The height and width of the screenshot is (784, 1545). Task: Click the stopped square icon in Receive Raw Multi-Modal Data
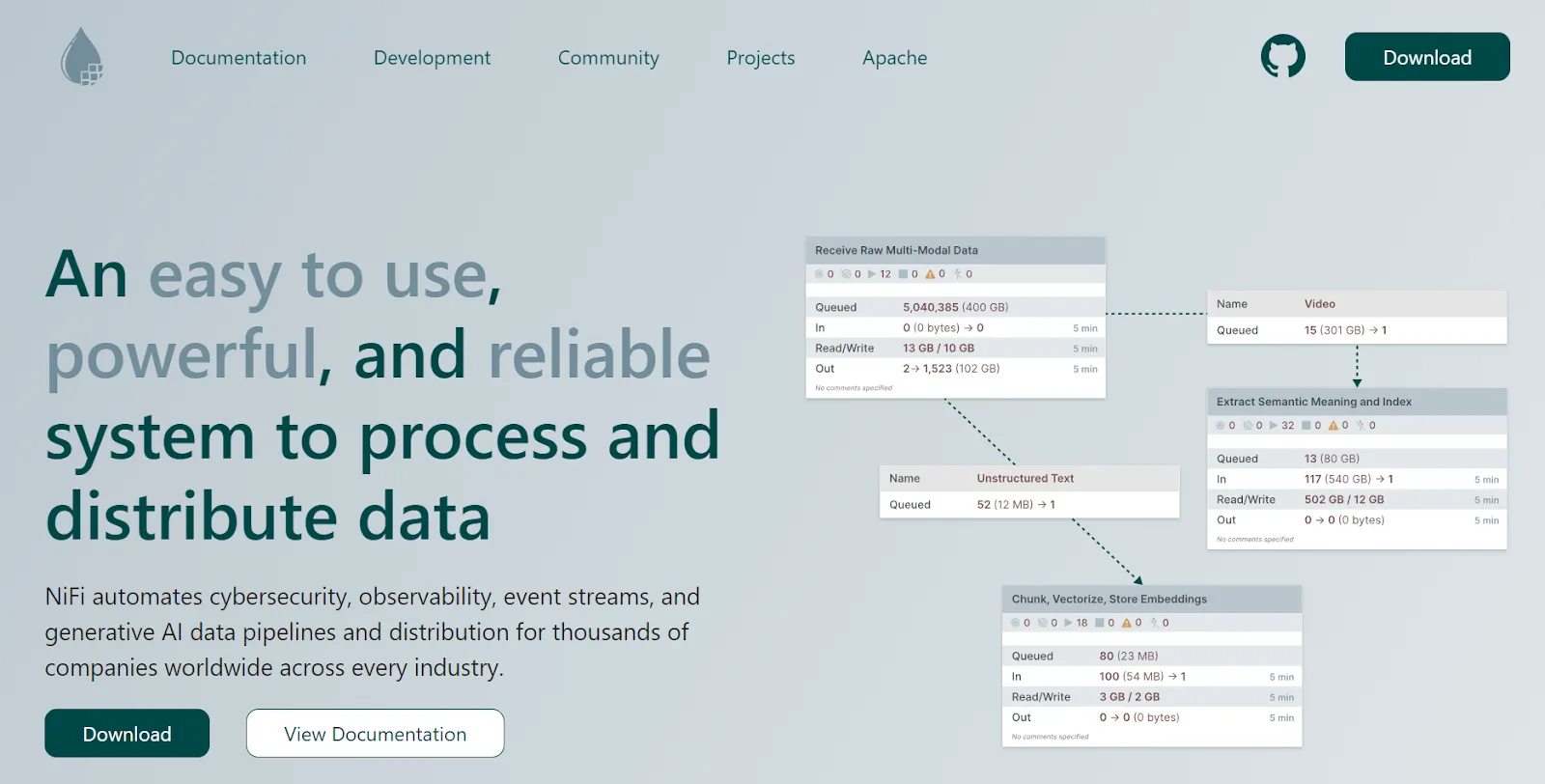pos(903,274)
